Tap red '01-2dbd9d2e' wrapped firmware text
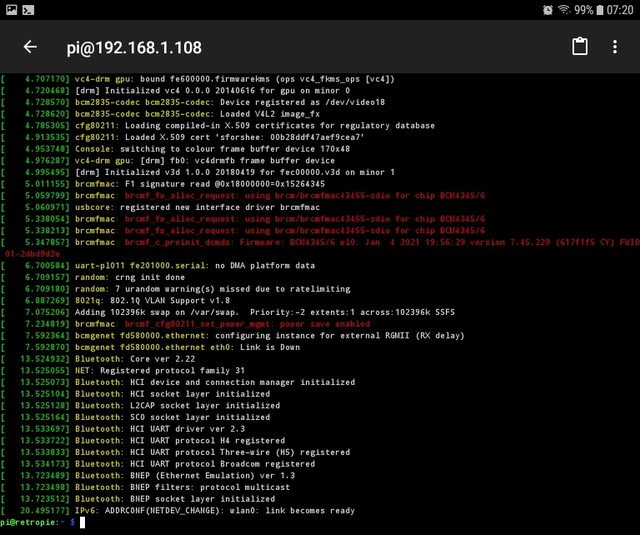The image size is (640, 535). click(32, 254)
